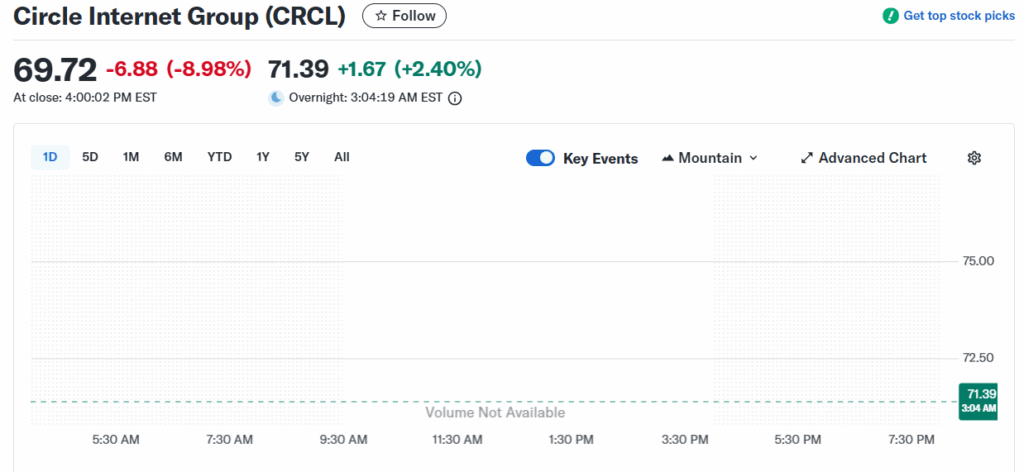Select the 1D time range tab
Screen dimensions: 1024x472
(50, 157)
